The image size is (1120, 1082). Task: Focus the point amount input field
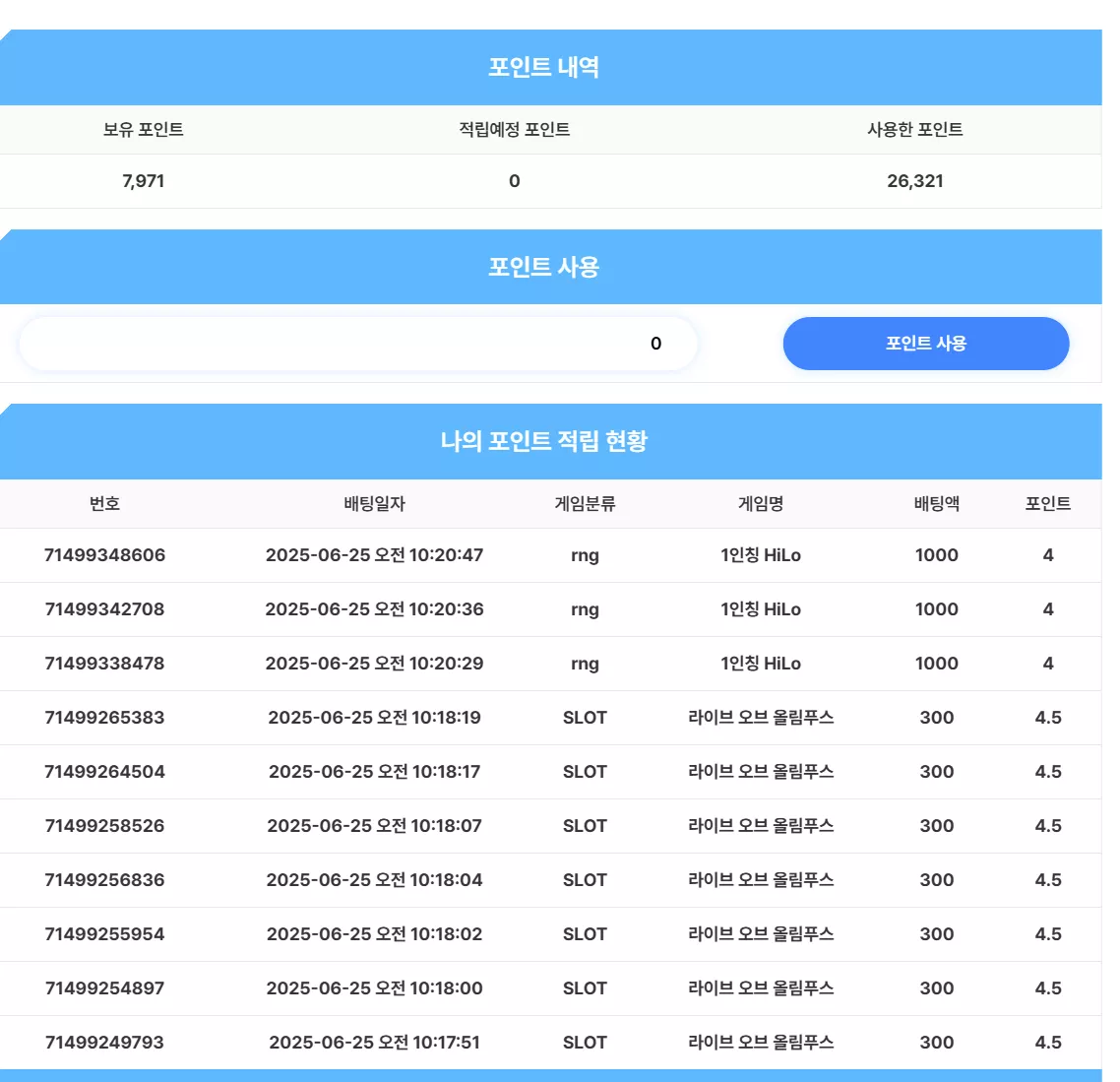click(x=358, y=344)
